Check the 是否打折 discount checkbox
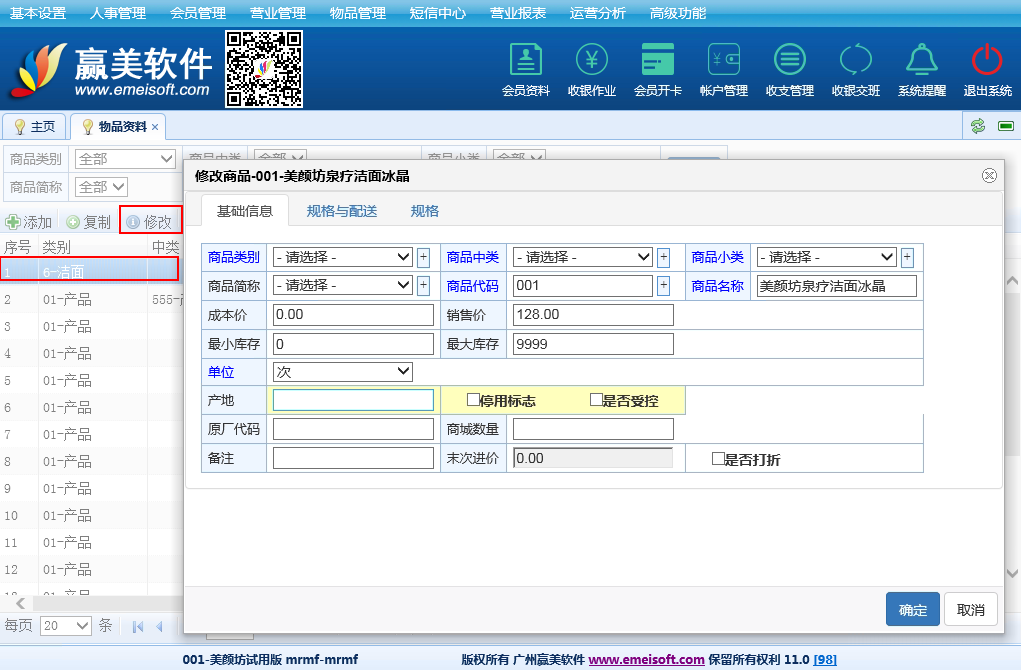 click(x=718, y=459)
